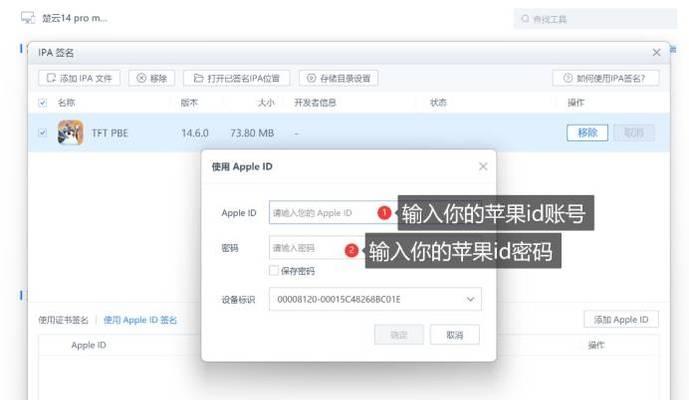Close the IPA 签名 window
This screenshot has height=400, width=689.
pos(656,53)
